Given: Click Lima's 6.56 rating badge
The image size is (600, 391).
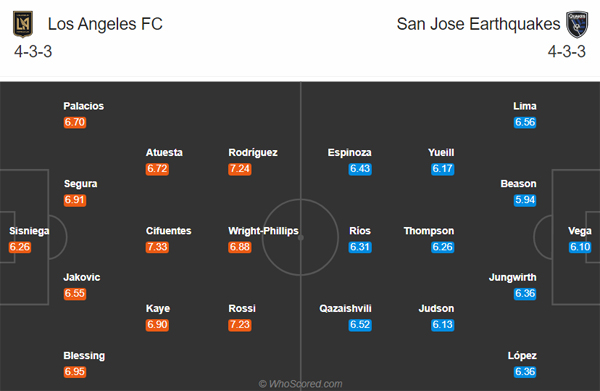Looking at the screenshot, I should click(x=525, y=122).
